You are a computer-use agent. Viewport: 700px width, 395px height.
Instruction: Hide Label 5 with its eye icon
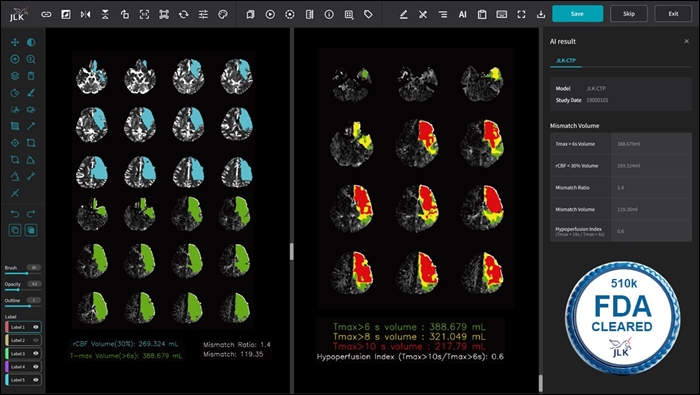point(36,380)
